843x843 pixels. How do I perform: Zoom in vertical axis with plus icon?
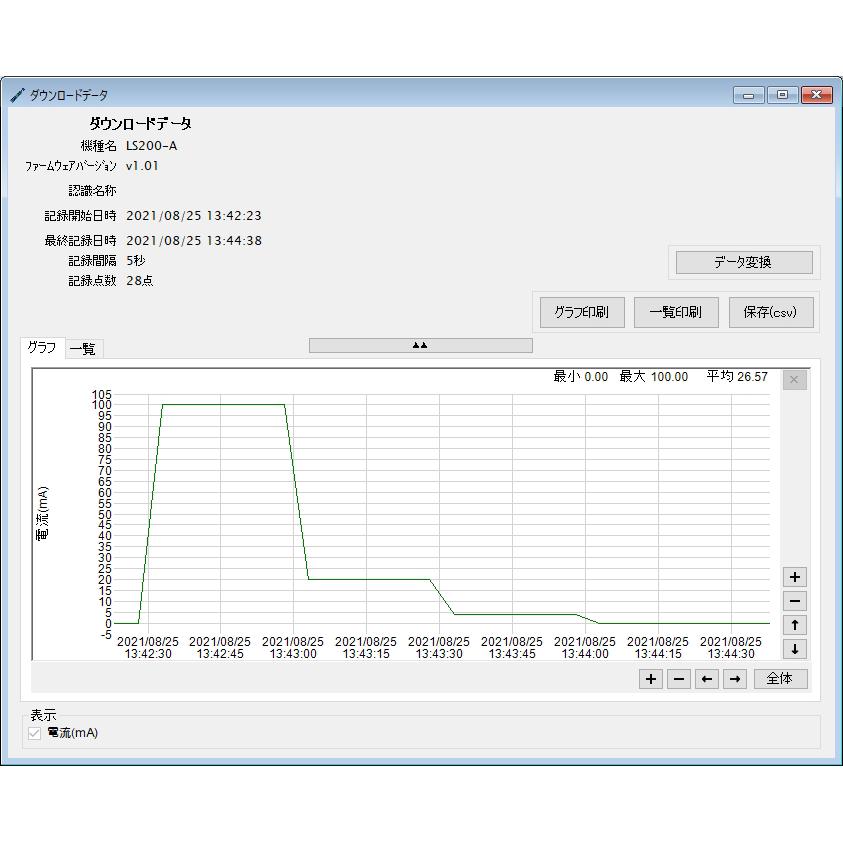point(795,577)
